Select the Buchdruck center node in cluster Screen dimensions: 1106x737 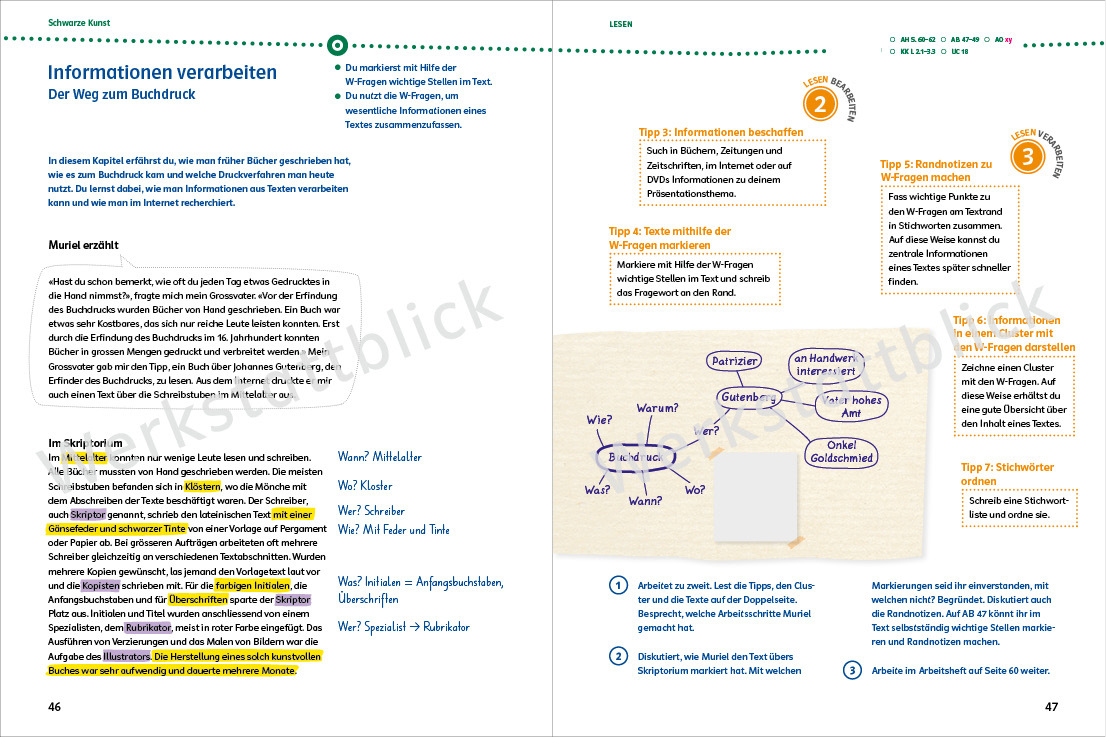635,457
